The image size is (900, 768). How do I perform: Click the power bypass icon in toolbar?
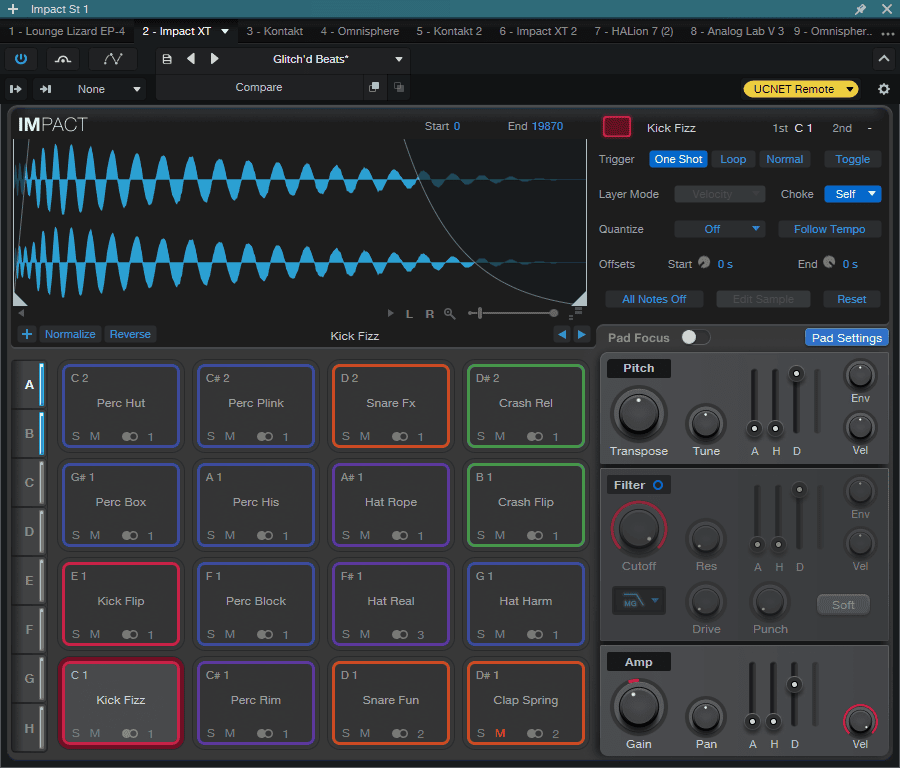20,59
